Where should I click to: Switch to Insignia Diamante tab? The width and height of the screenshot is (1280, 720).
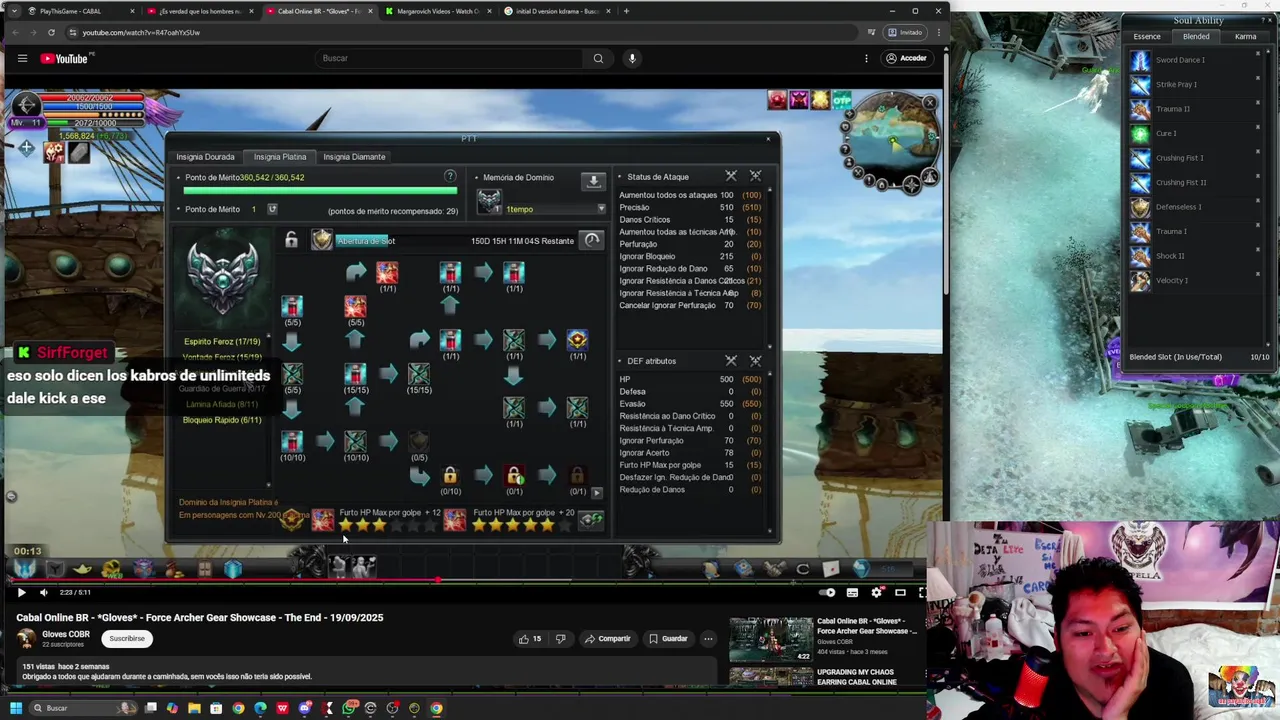click(x=354, y=157)
